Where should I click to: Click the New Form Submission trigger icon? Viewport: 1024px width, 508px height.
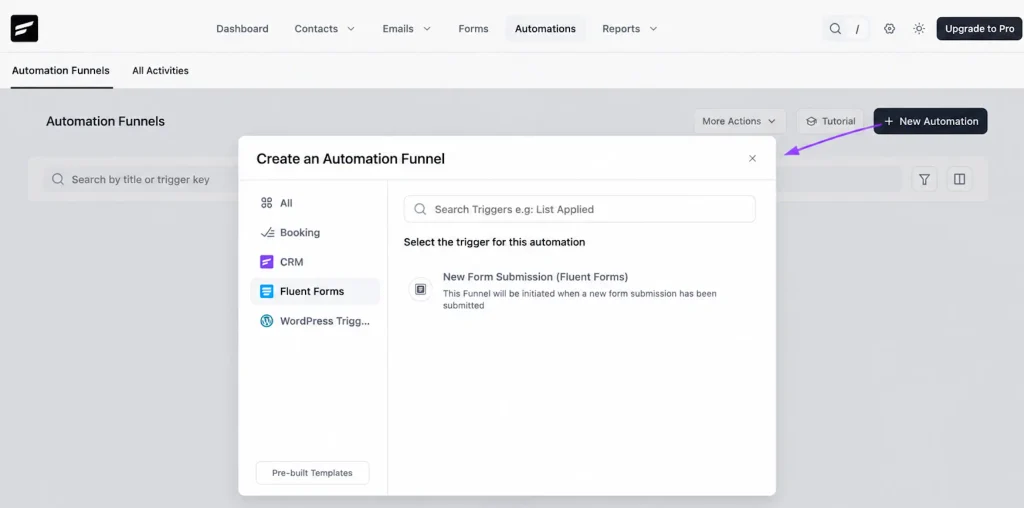pos(421,289)
